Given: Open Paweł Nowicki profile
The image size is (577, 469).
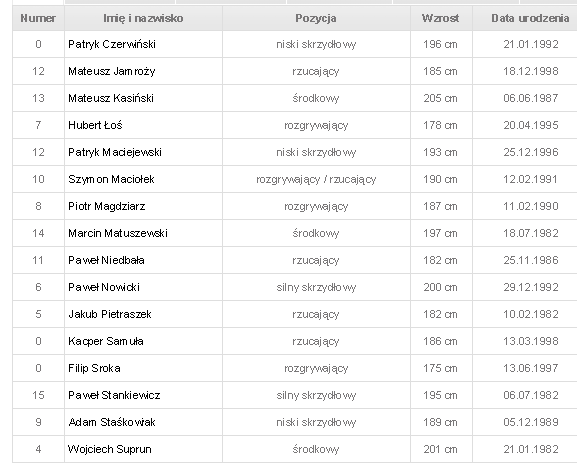Looking at the screenshot, I should (x=104, y=287).
